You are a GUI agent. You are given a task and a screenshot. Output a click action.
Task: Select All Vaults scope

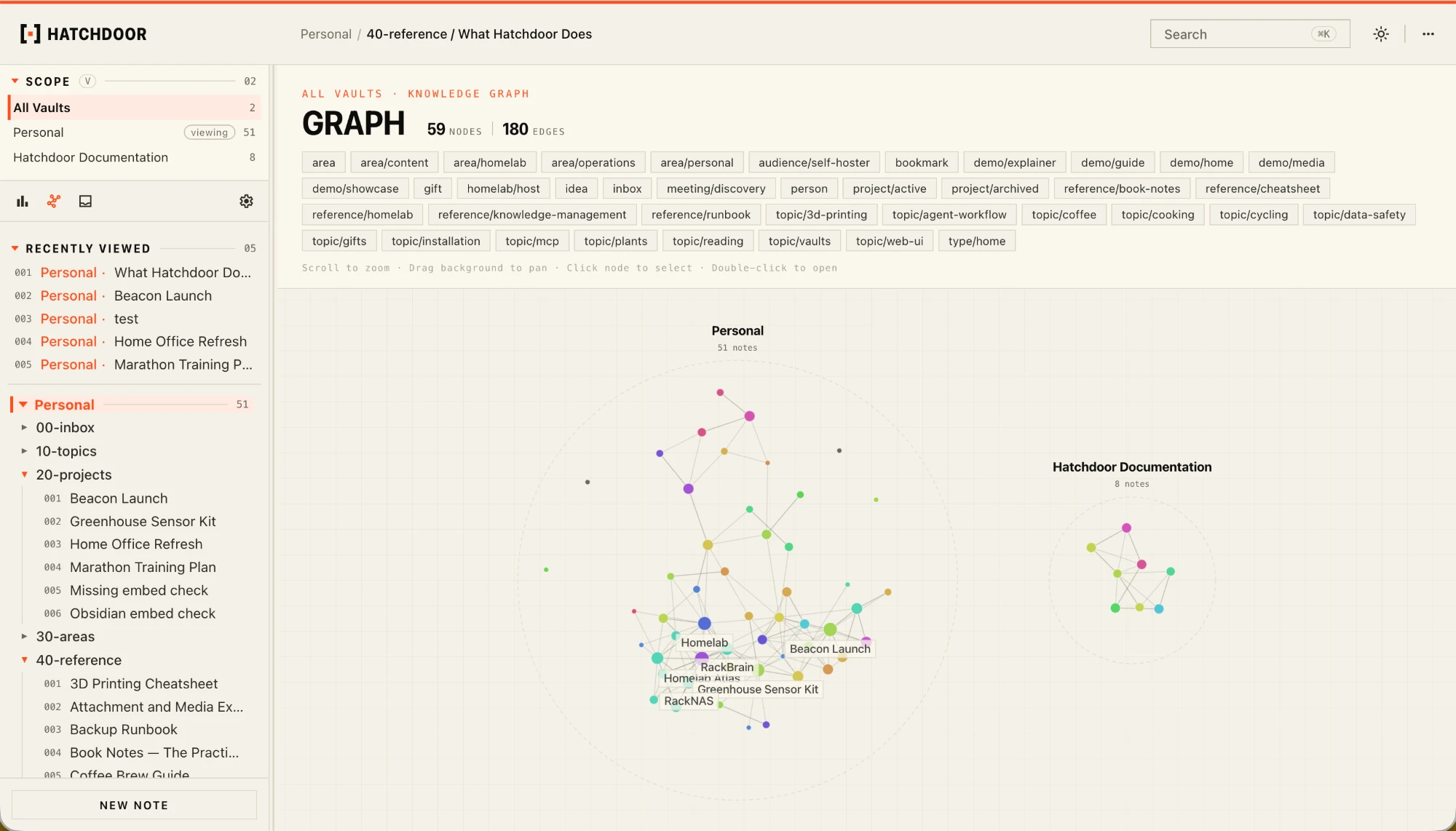tap(134, 108)
